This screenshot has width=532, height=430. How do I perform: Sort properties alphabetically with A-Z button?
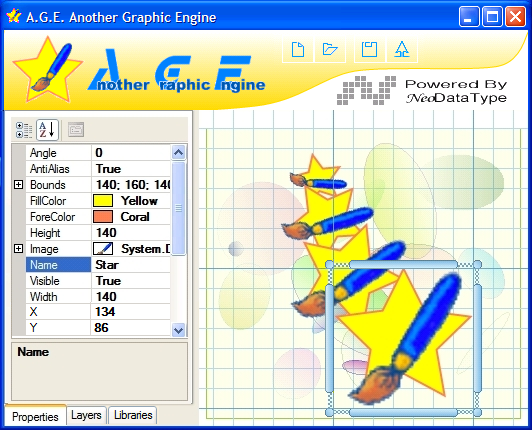click(x=47, y=130)
